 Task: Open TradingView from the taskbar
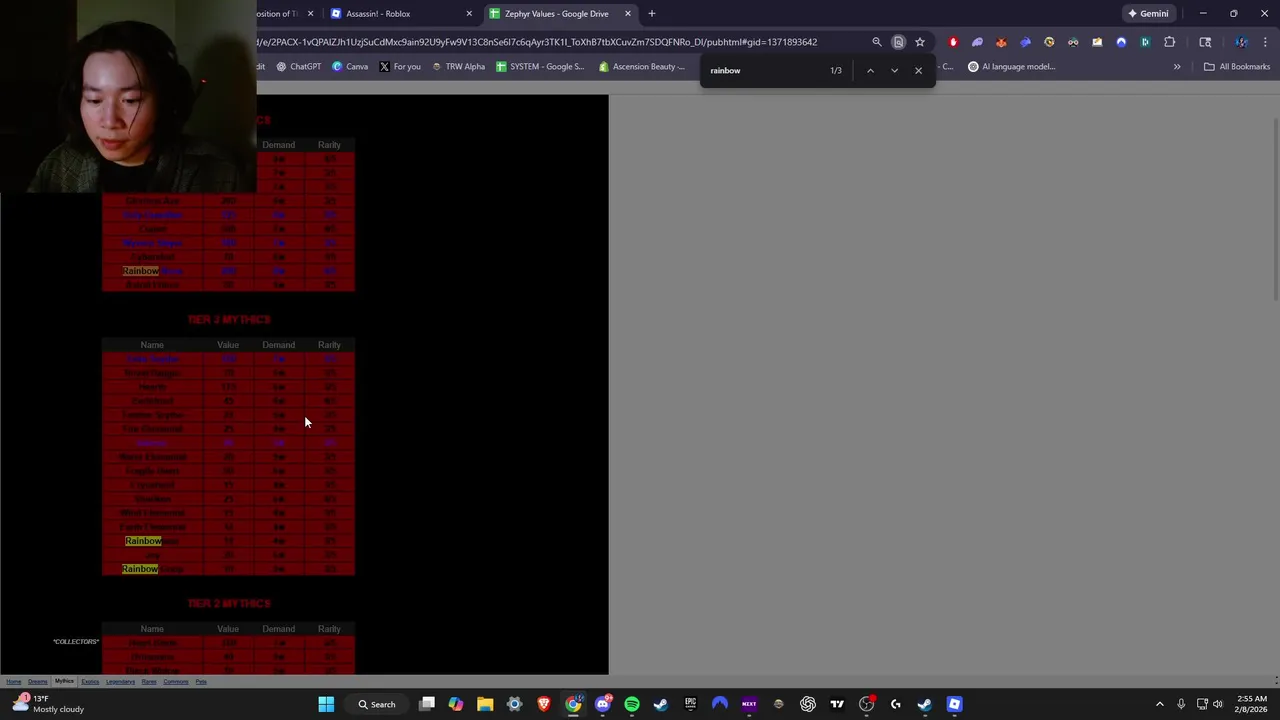coord(837,704)
